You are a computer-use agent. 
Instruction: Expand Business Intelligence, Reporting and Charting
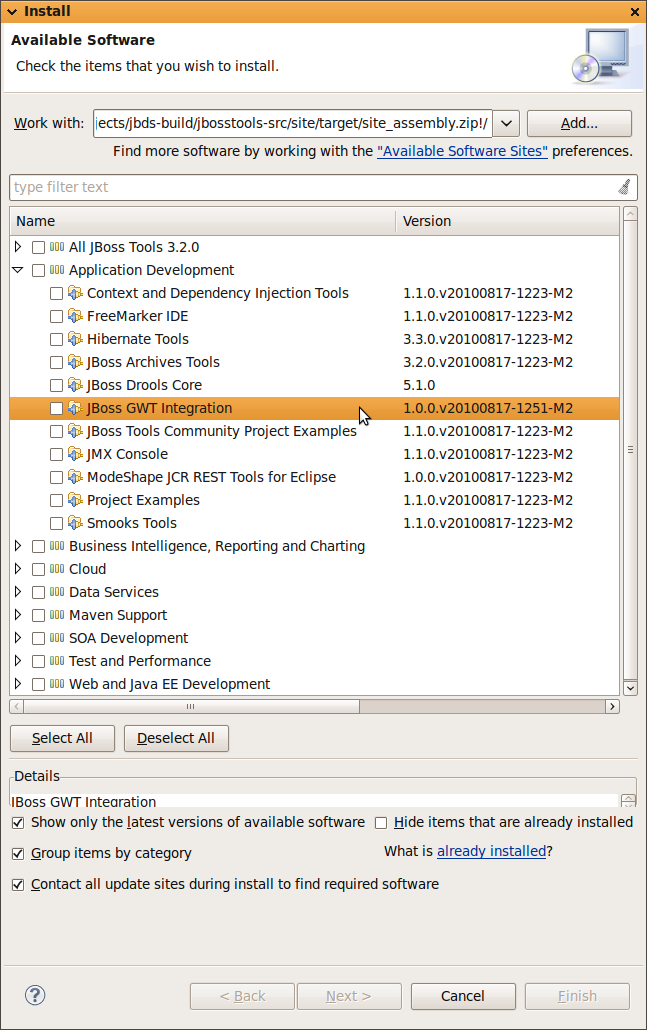[18, 546]
